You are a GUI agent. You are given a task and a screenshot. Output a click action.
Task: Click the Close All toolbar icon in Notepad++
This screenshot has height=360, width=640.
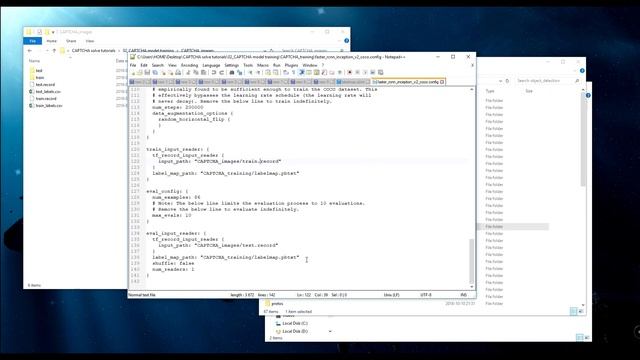tap(171, 72)
